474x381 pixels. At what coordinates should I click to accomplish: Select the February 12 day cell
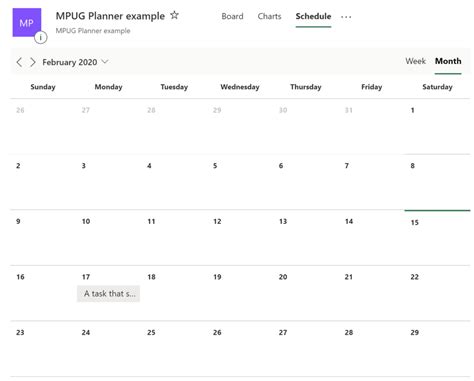click(240, 238)
